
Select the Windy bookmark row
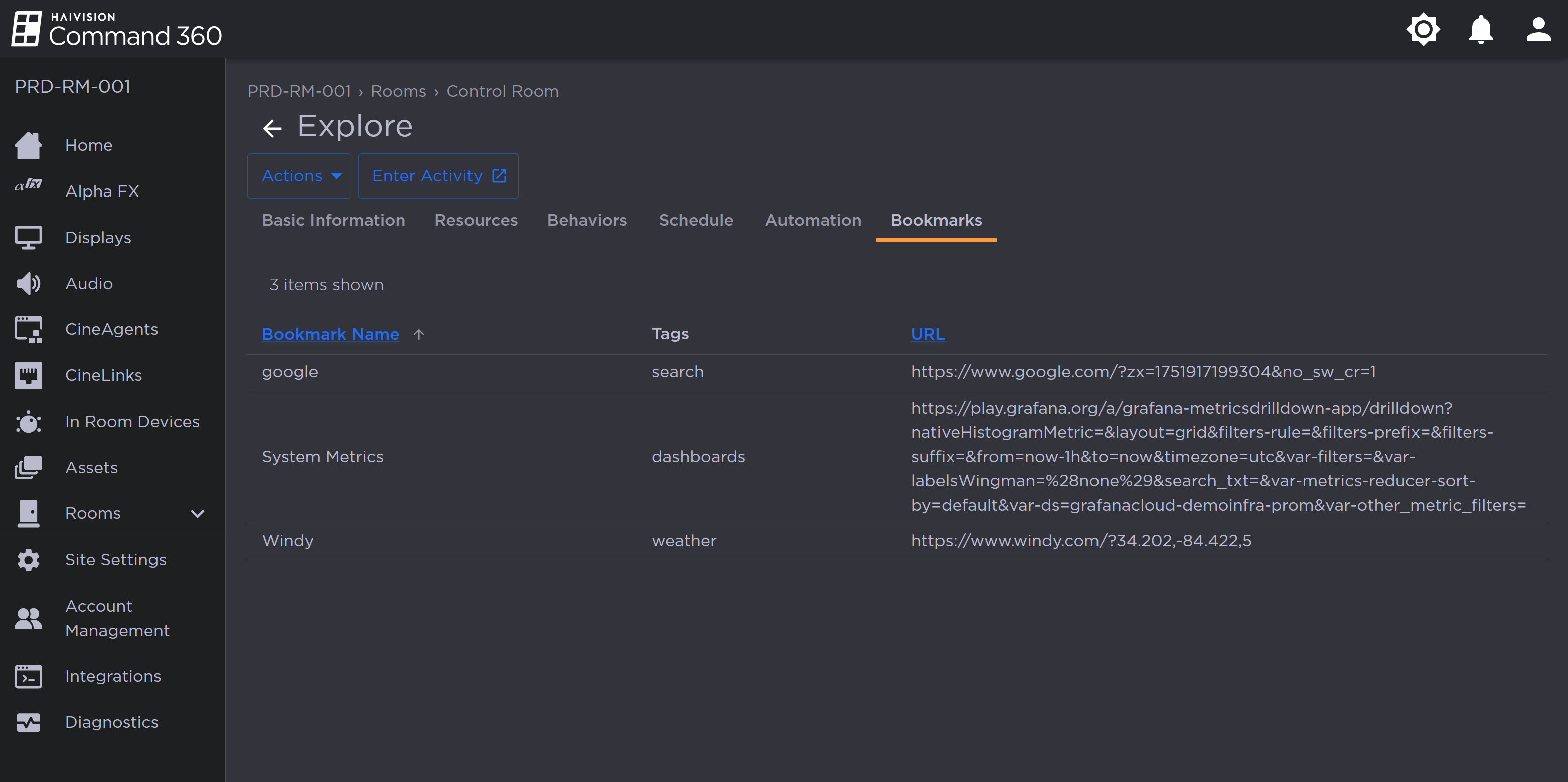(x=288, y=540)
